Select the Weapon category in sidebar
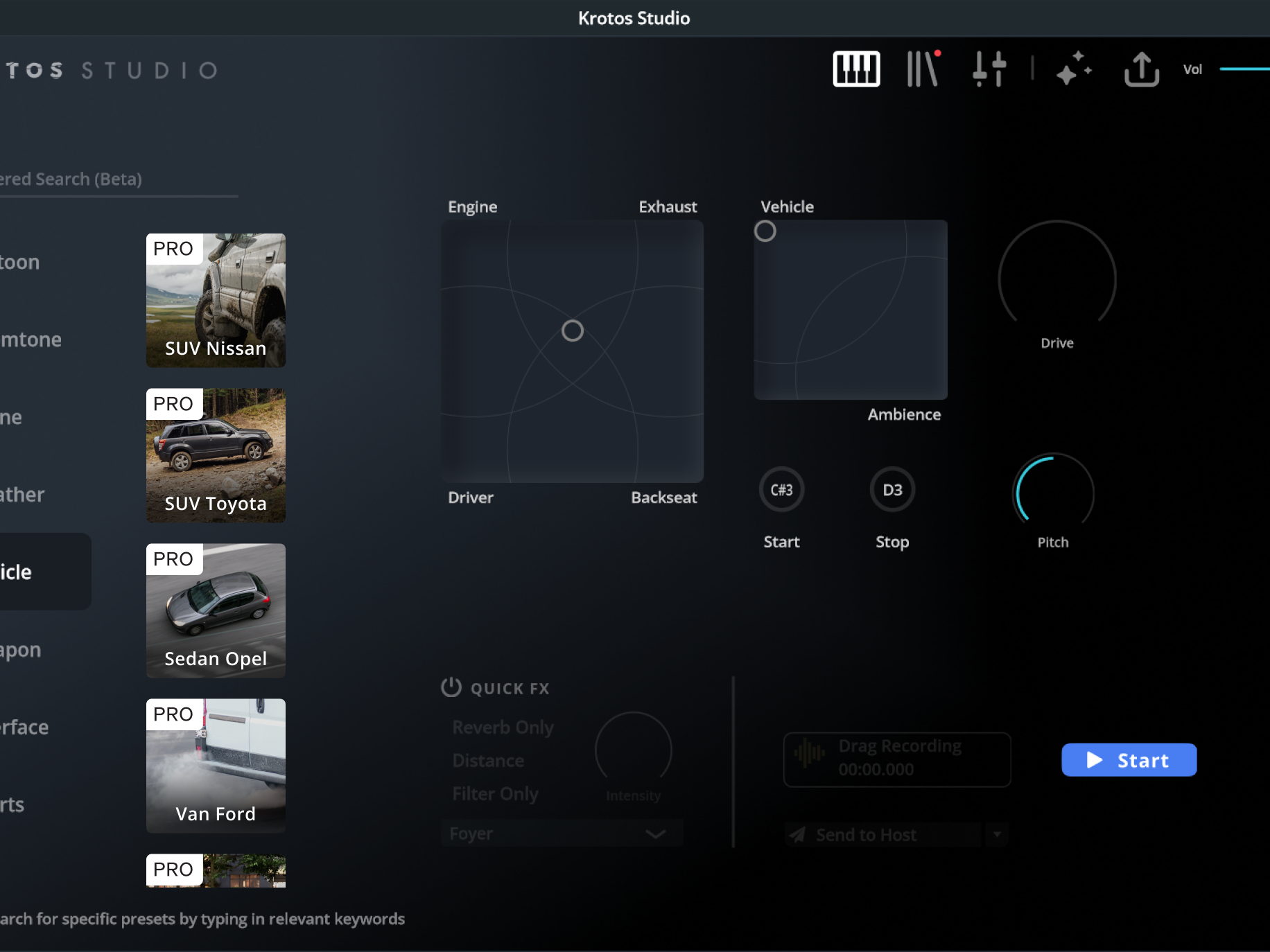This screenshot has height=952, width=1270. (21, 649)
